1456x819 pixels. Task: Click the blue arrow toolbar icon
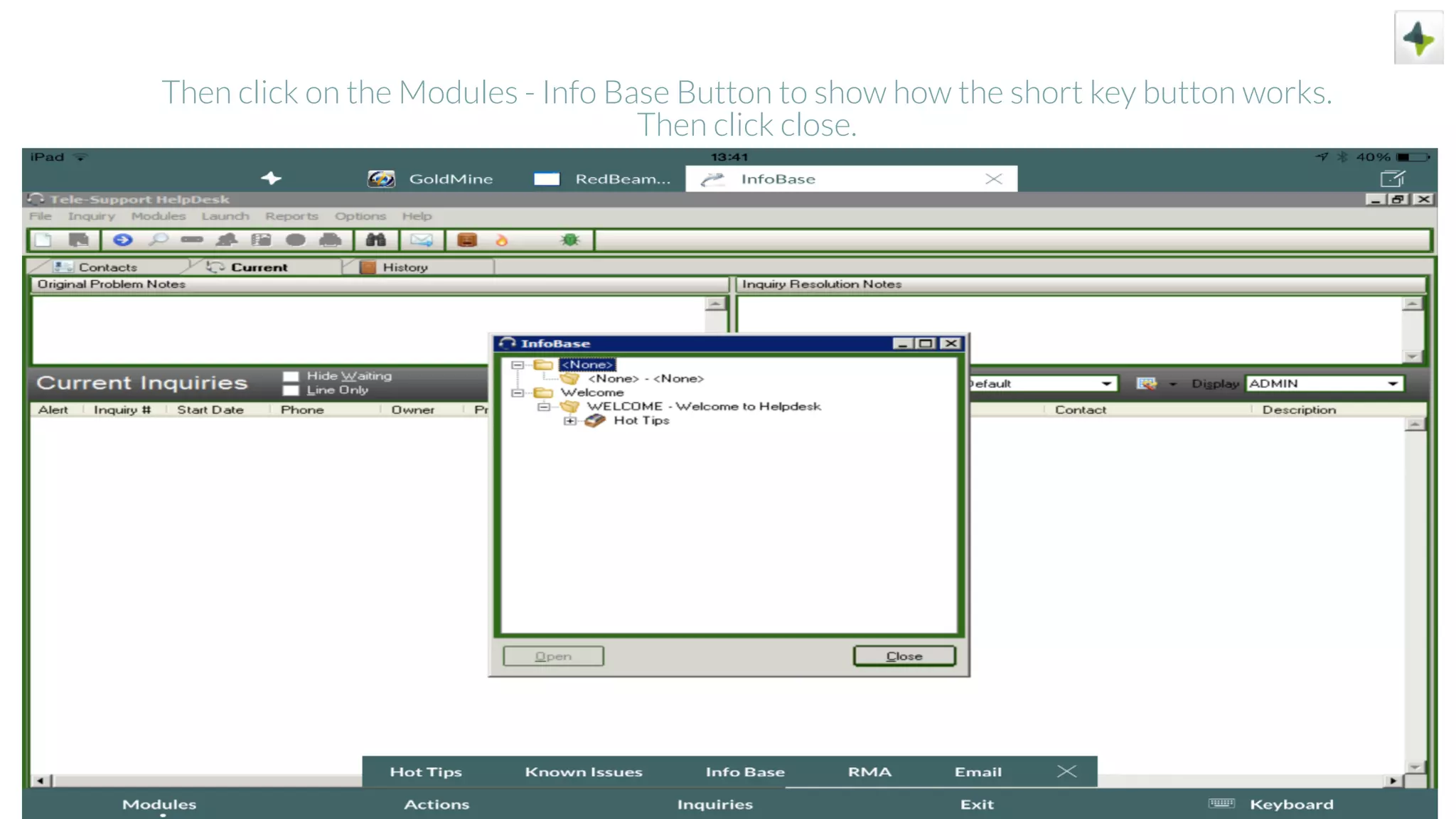pos(122,240)
